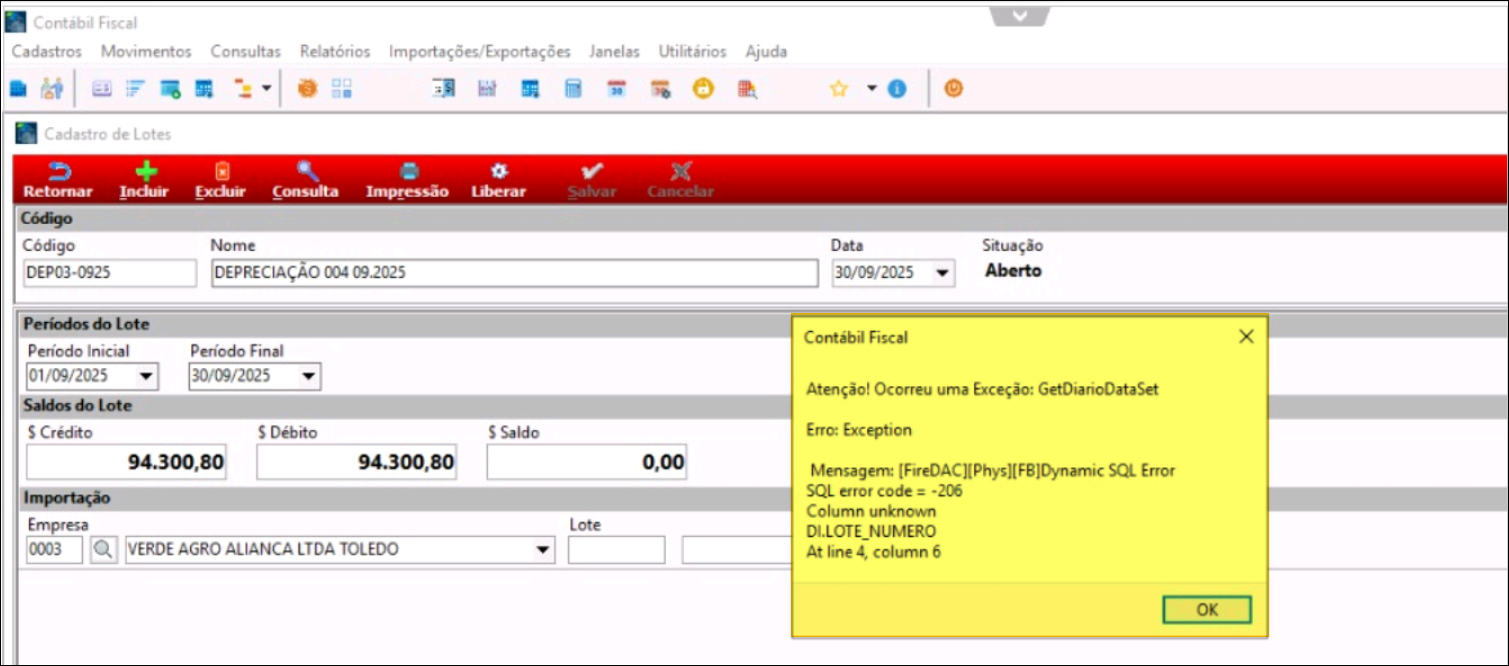Close the Contábil Fiscal error dialog
Screen dimensions: 1509x666
[x=1246, y=337]
